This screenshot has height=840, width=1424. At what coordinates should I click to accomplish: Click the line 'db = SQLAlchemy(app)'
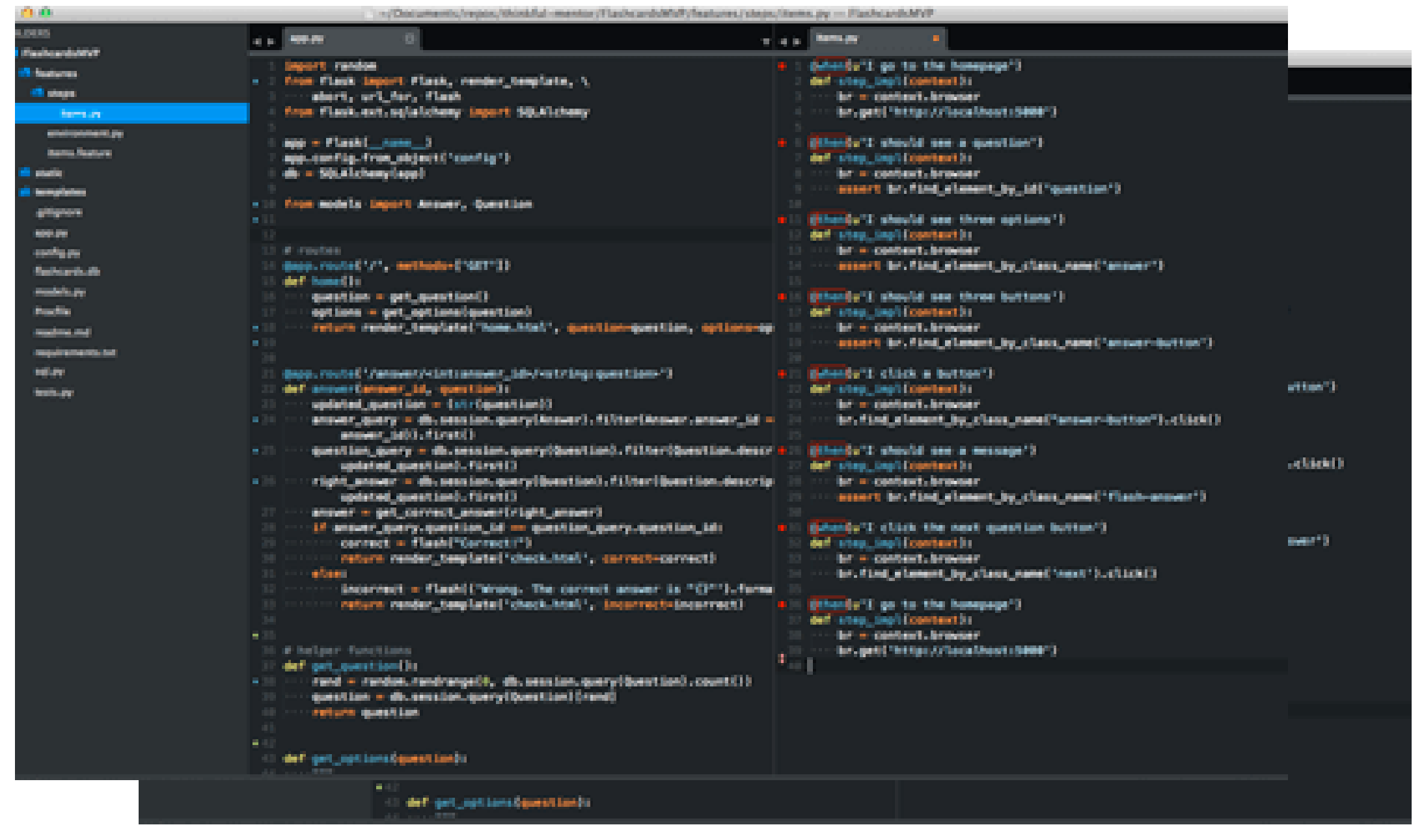click(355, 174)
